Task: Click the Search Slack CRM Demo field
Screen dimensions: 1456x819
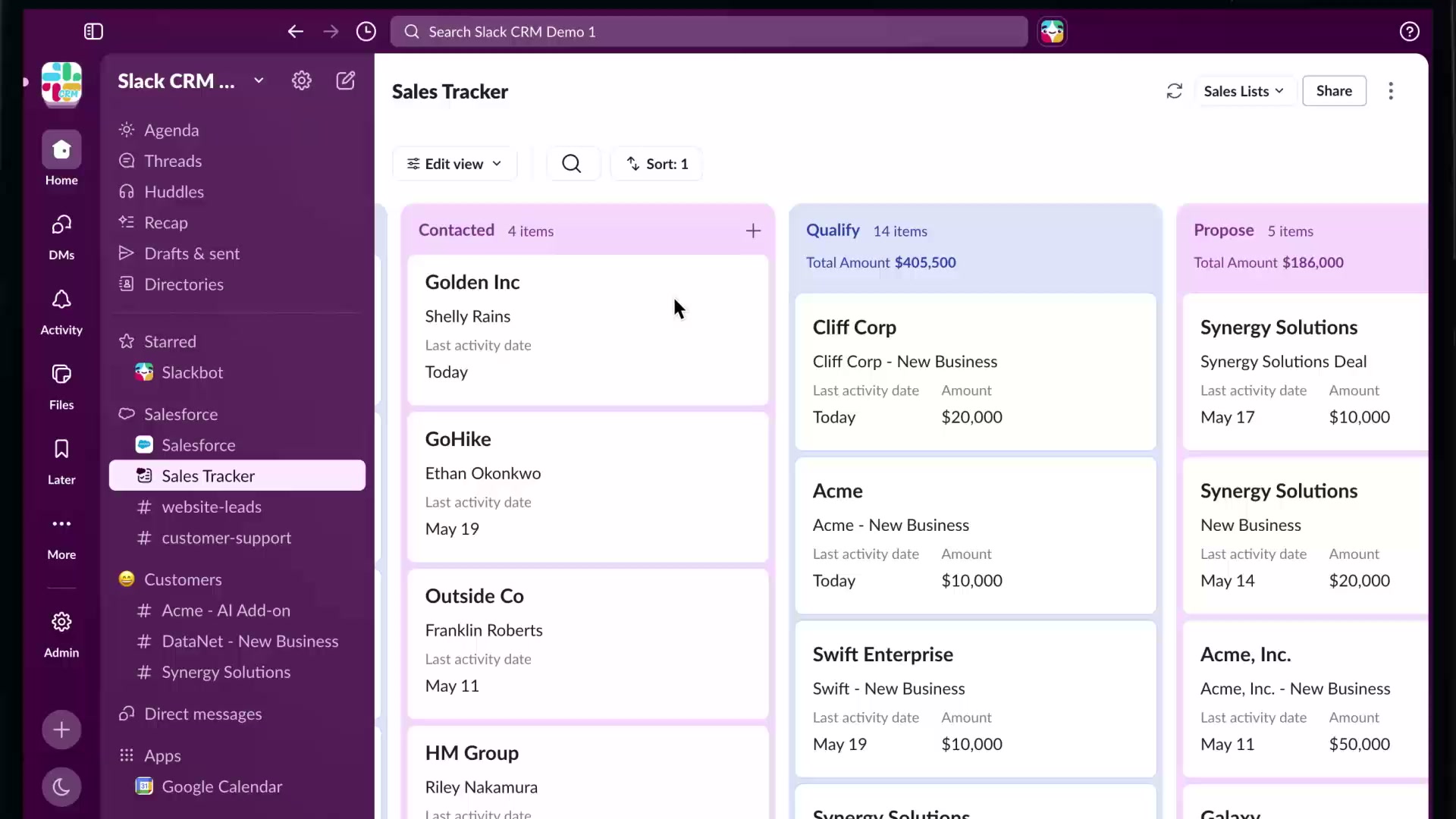Action: point(709,31)
